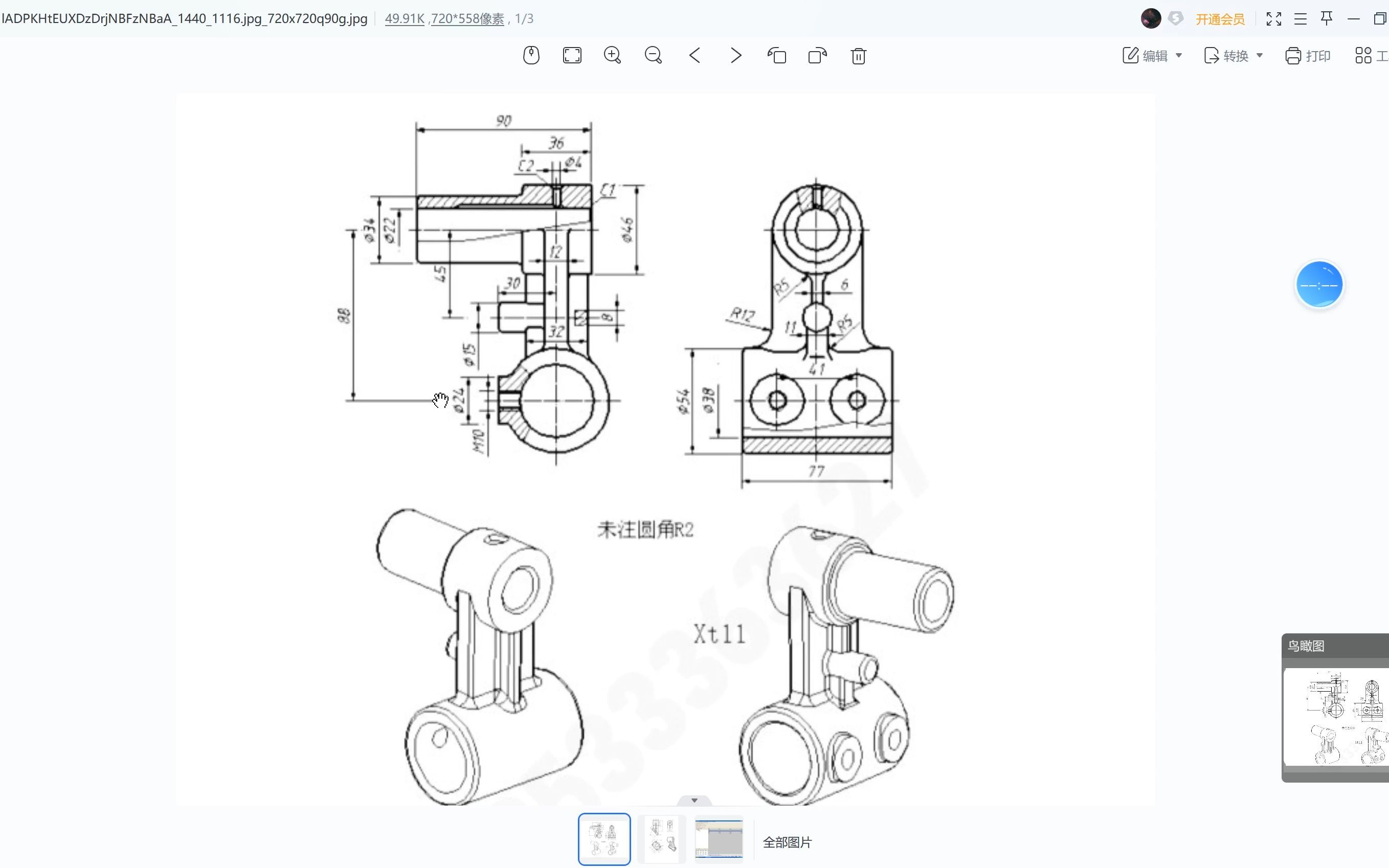Enter fullscreen view mode
Screen dimensions: 1389x868
click(x=1273, y=19)
